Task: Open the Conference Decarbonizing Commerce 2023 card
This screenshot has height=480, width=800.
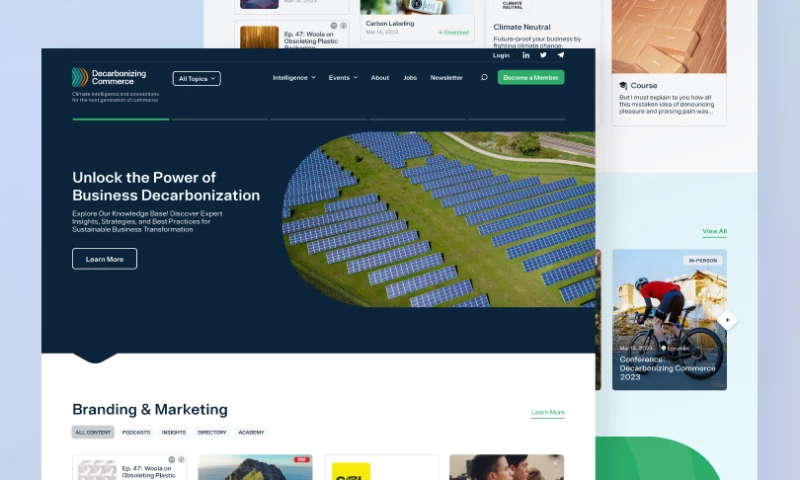Action: pos(669,320)
